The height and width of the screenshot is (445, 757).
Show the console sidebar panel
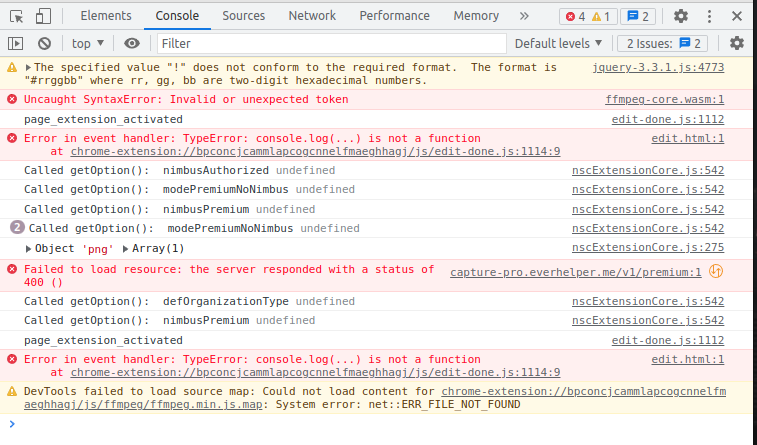(x=15, y=43)
